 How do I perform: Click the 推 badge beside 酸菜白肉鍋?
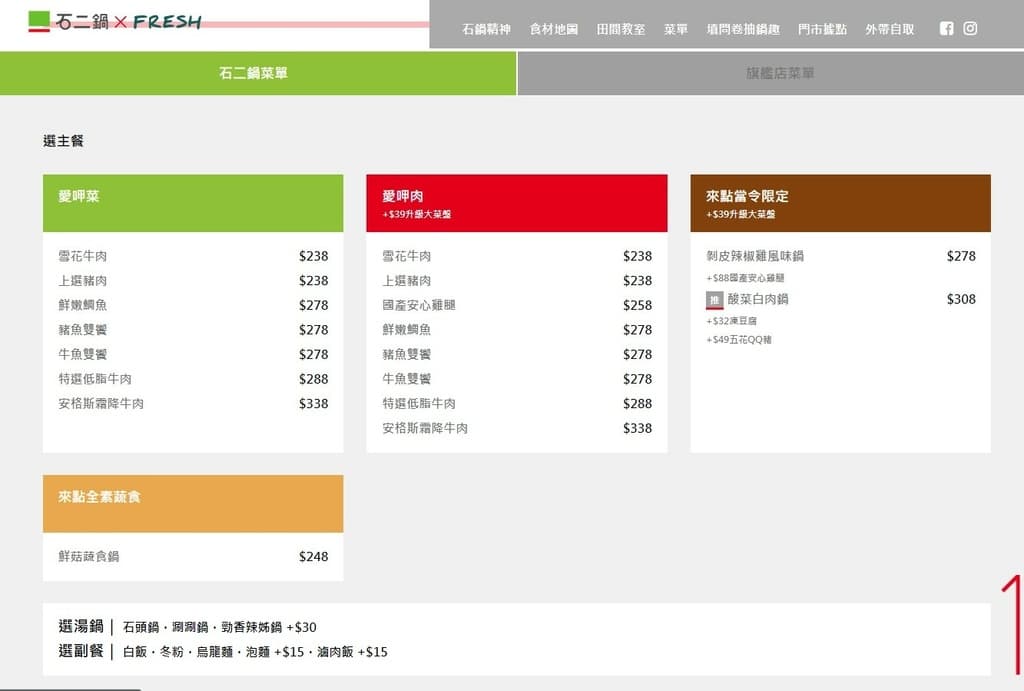pos(714,300)
